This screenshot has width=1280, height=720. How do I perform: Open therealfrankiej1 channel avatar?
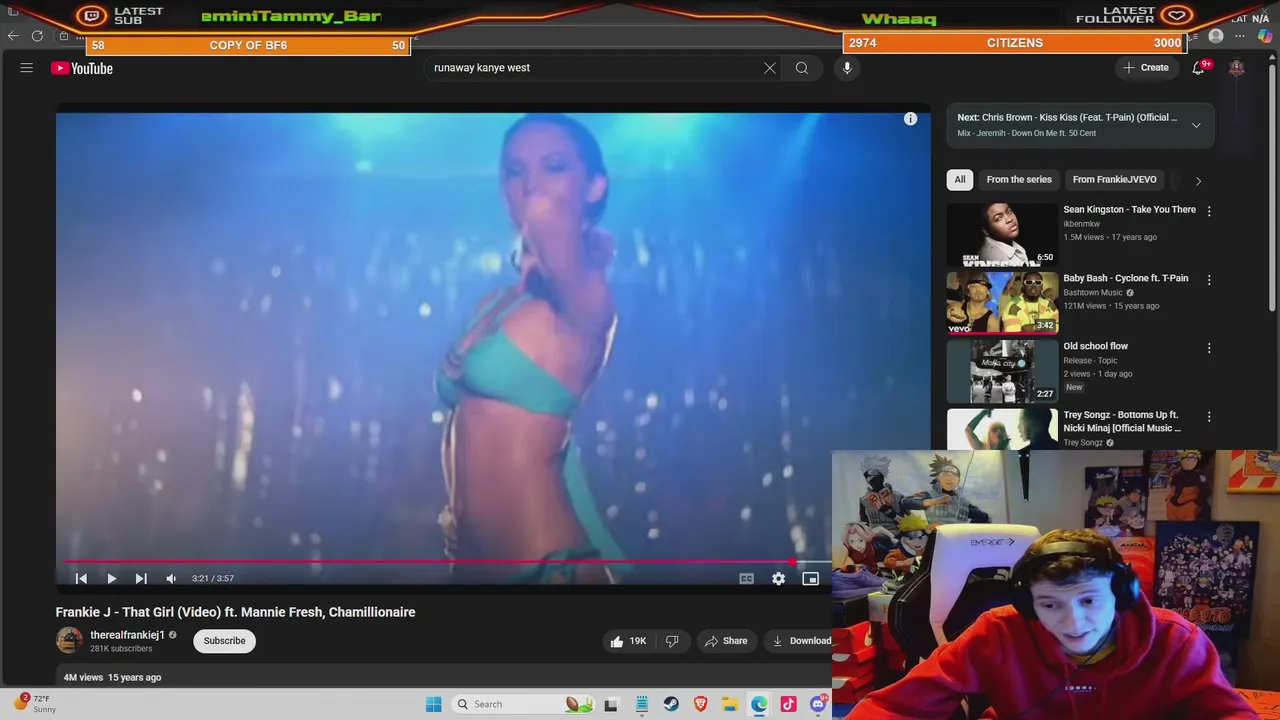tap(69, 640)
